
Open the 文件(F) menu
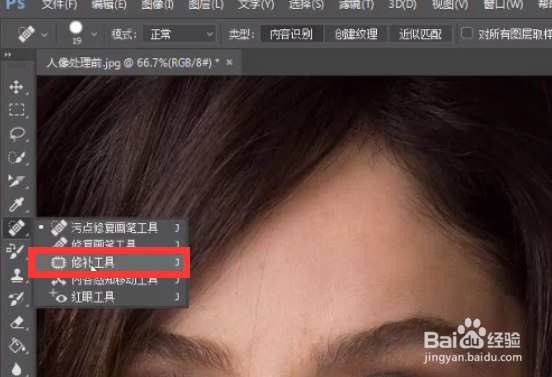pyautogui.click(x=59, y=5)
